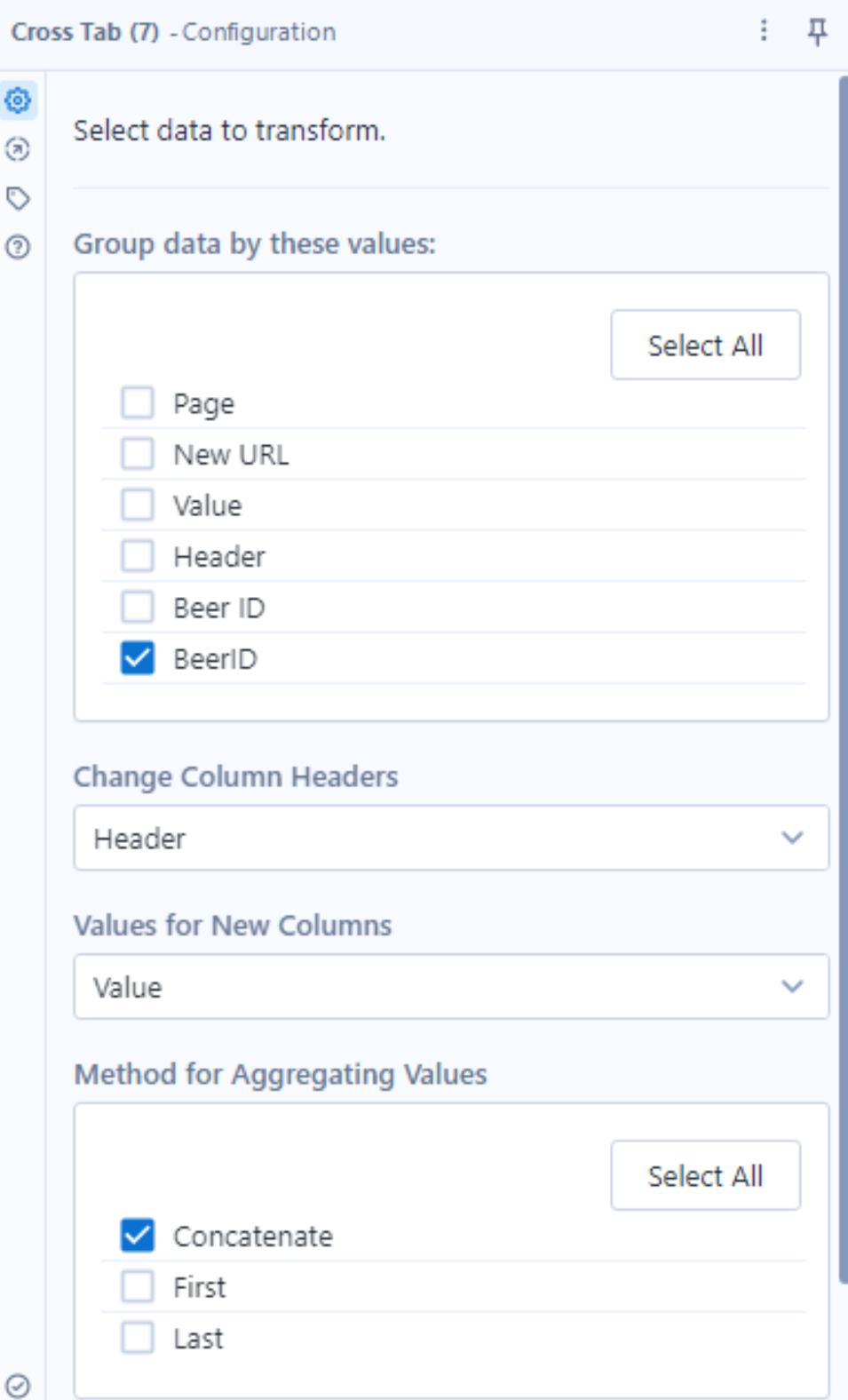The image size is (848, 1400).
Task: Tick the Last aggregation checkbox
Action: 138,1338
